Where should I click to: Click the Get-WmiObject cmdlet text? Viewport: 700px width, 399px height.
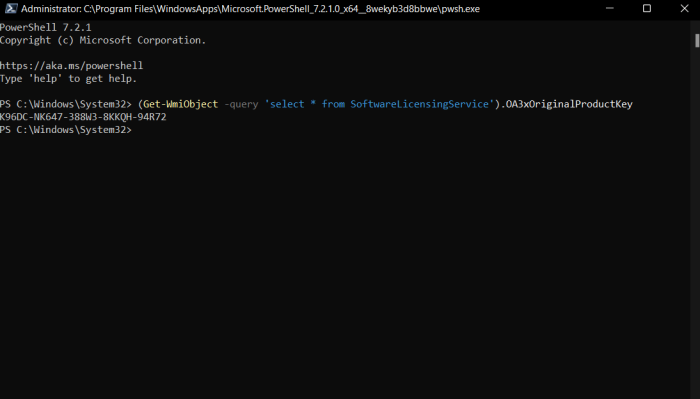pos(180,104)
